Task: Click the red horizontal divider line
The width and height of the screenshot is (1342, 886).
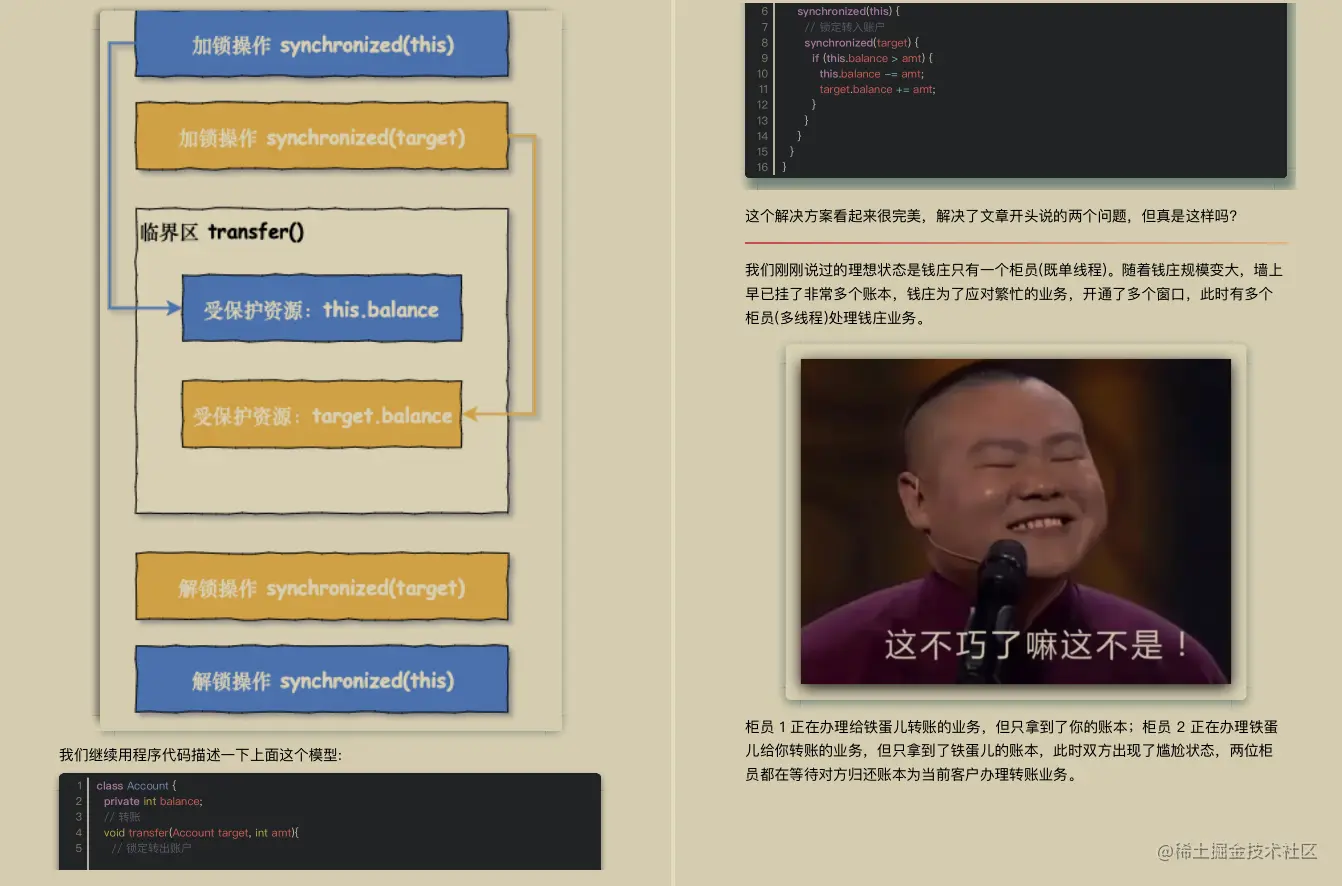Action: (1014, 241)
